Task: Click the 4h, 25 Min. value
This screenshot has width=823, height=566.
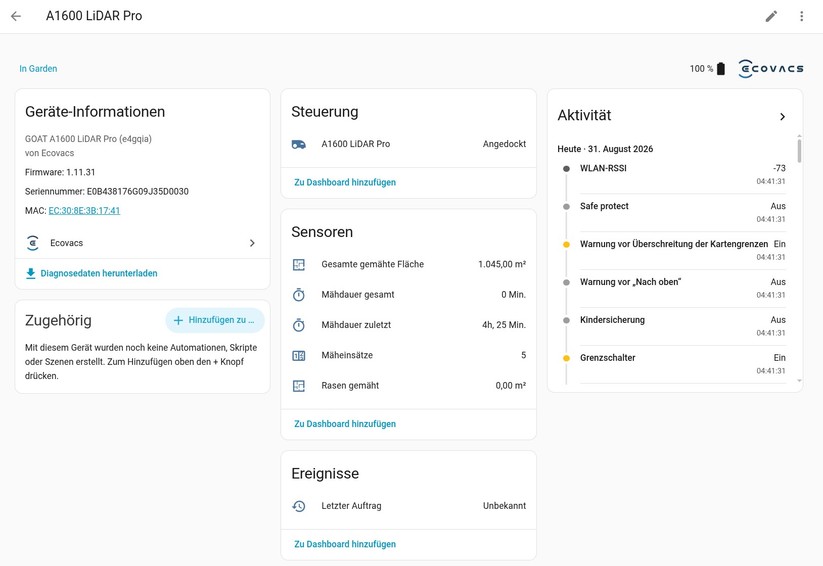Action: click(x=504, y=325)
